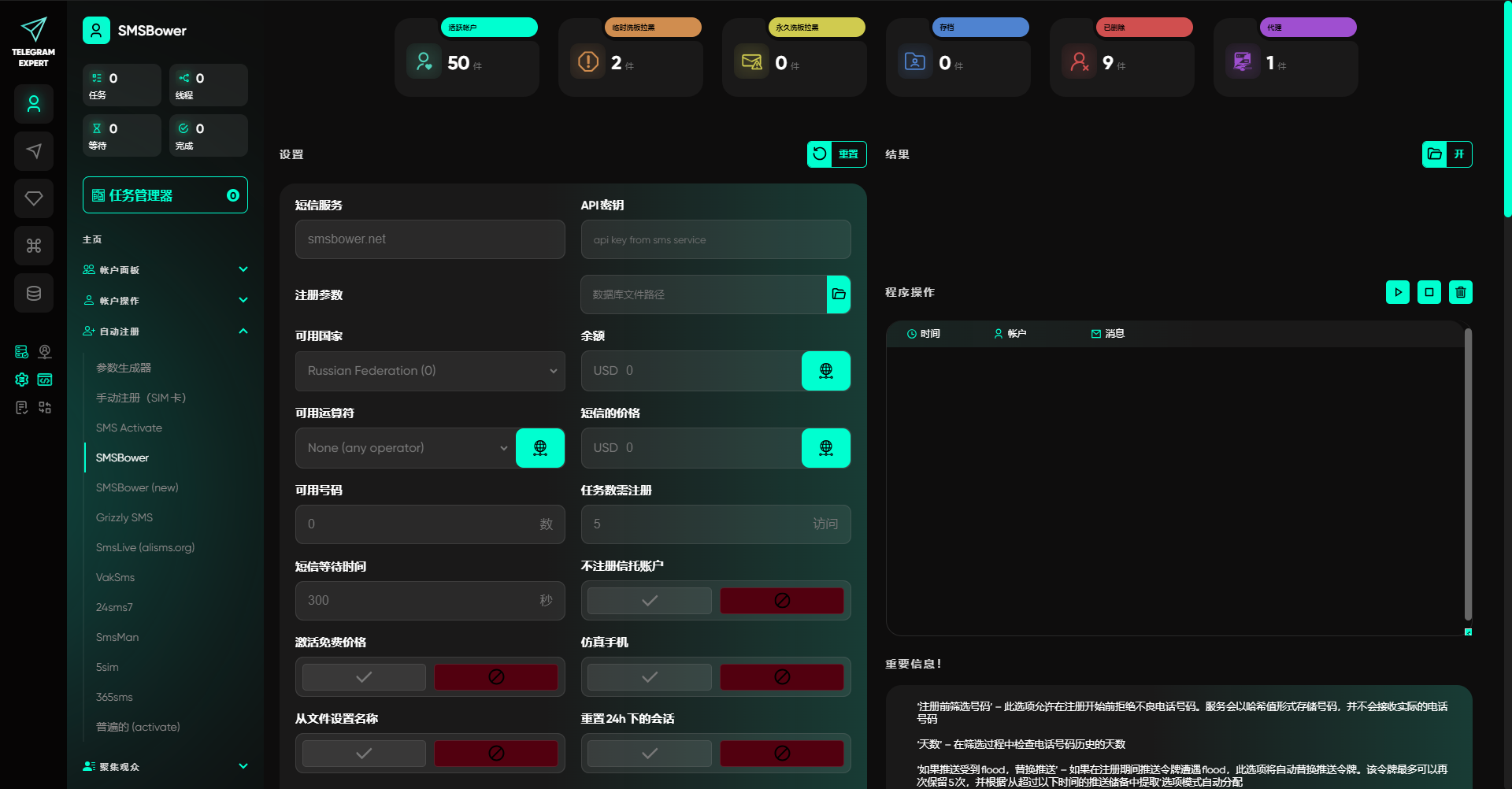Click the diamond icon in left sidebar
Viewport: 1512px width, 789px height.
point(34,198)
